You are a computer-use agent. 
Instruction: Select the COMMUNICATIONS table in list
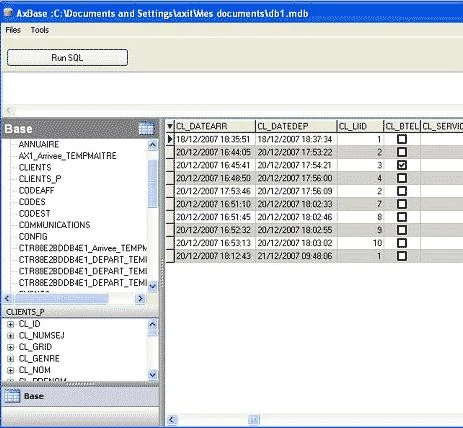point(54,225)
